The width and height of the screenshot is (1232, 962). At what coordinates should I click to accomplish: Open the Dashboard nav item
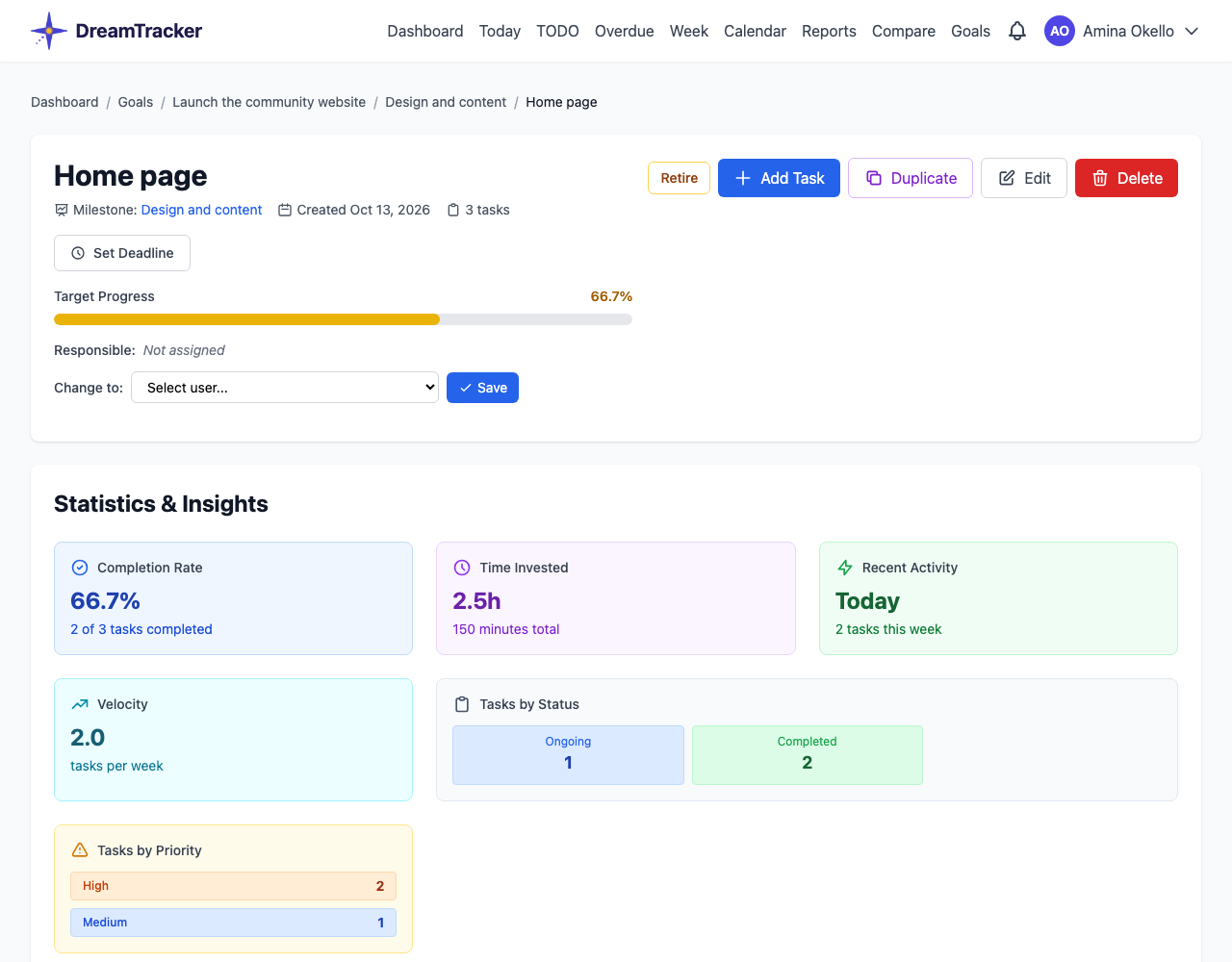(x=425, y=31)
